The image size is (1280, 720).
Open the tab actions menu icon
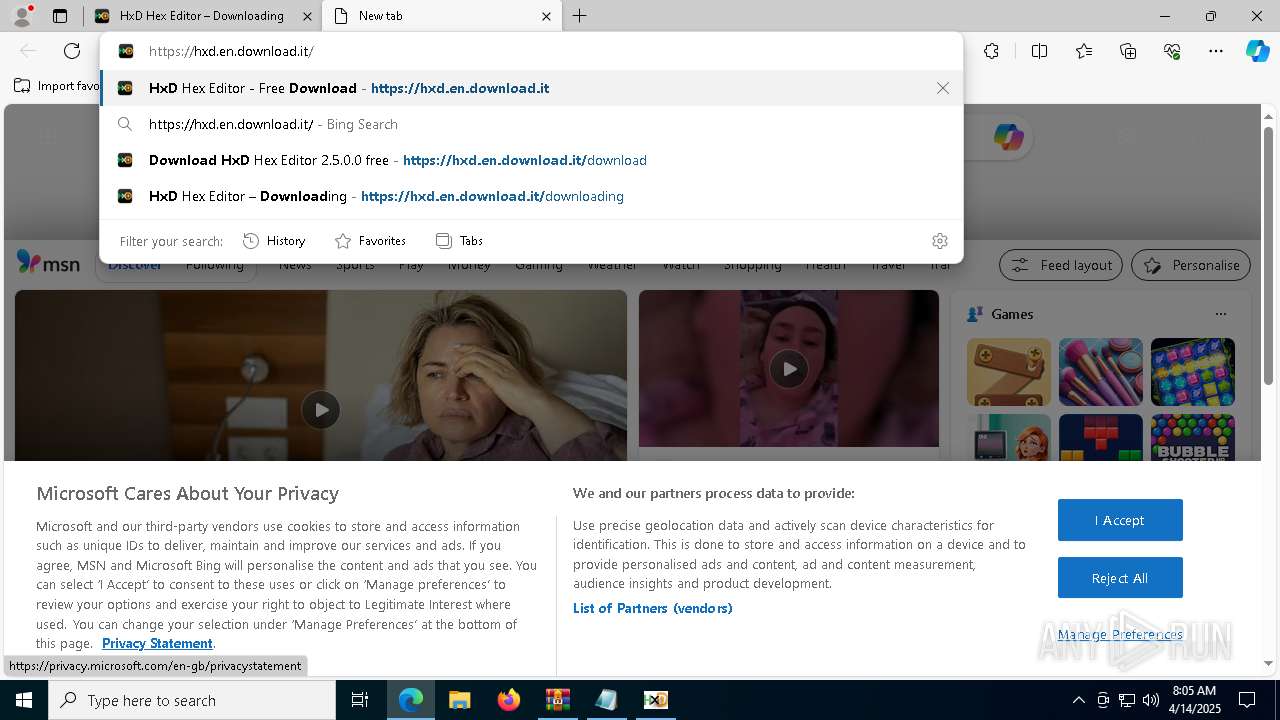(60, 16)
